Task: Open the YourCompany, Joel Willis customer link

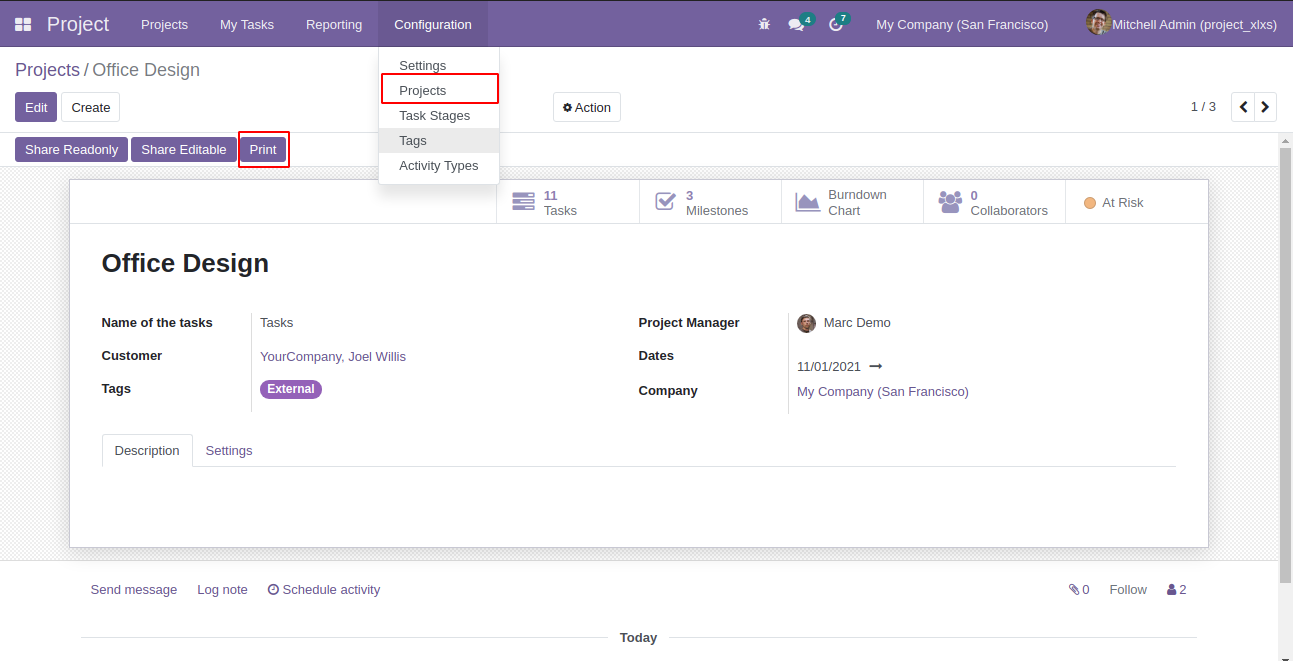Action: [332, 357]
